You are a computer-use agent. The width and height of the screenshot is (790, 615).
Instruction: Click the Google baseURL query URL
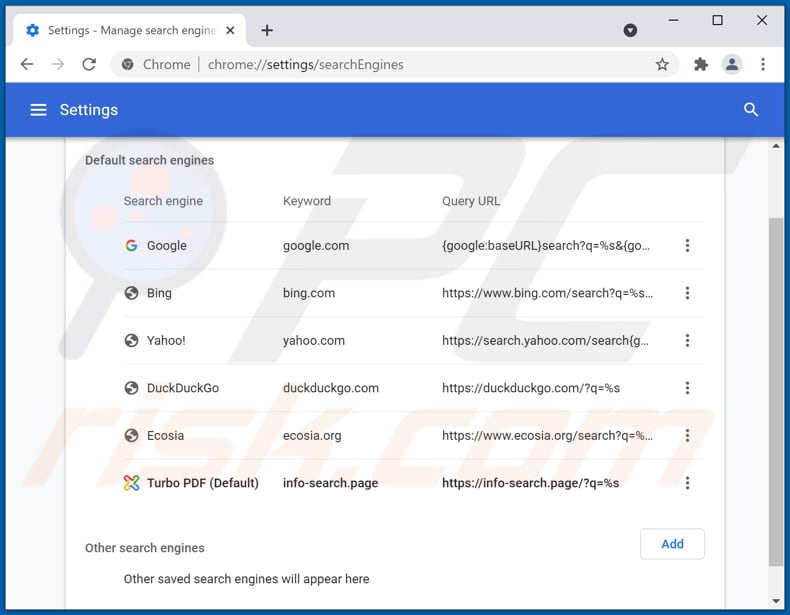point(546,246)
